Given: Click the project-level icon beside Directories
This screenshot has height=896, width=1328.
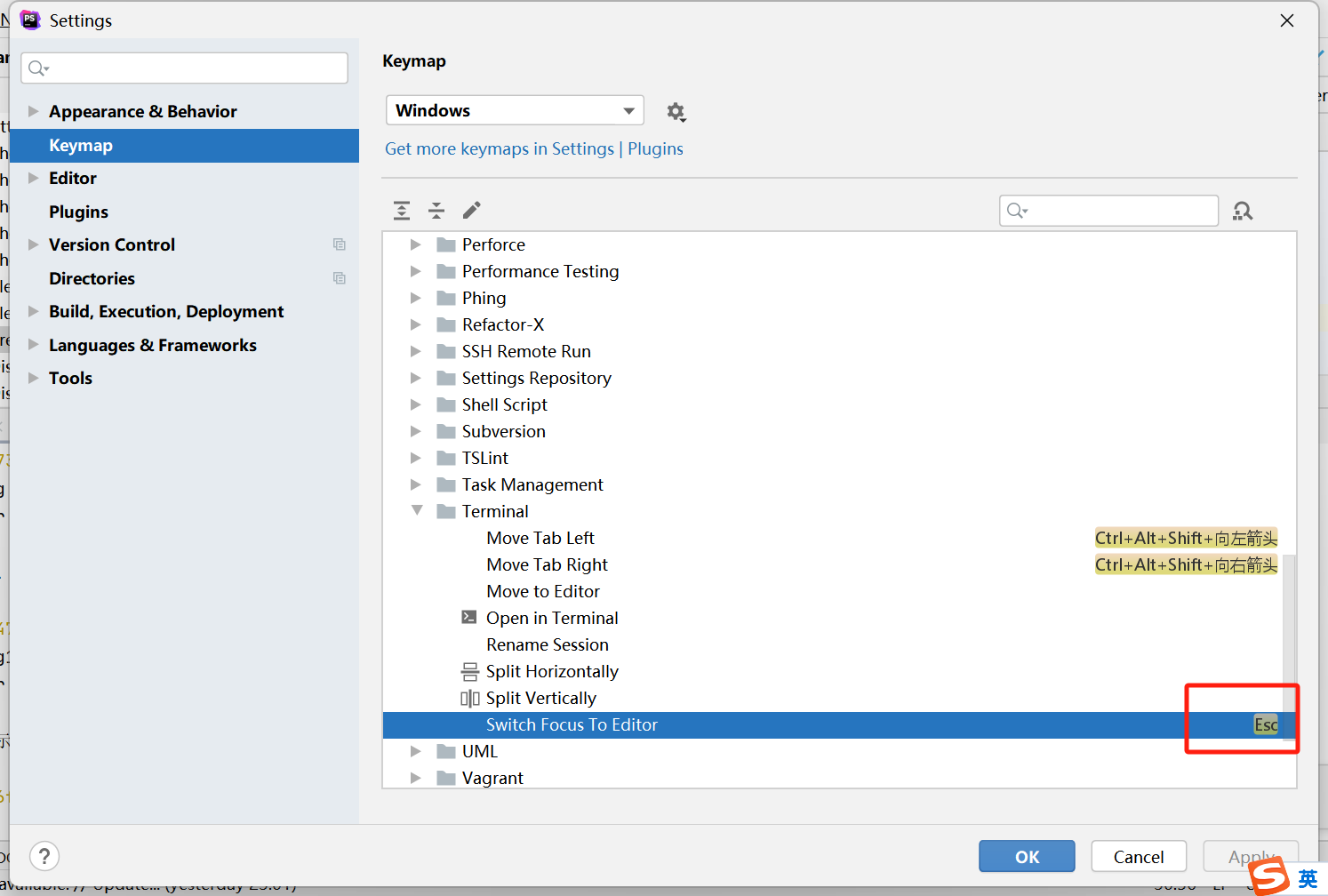Looking at the screenshot, I should 340,278.
